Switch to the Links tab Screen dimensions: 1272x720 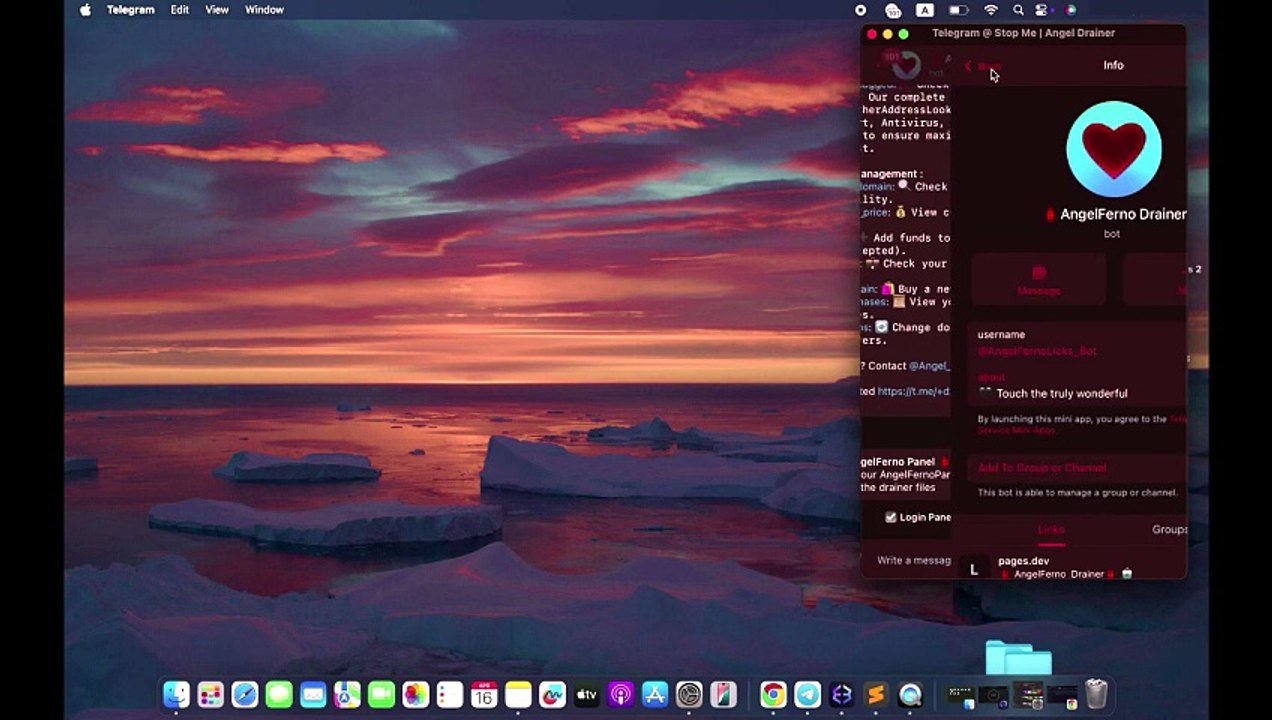pos(1051,529)
